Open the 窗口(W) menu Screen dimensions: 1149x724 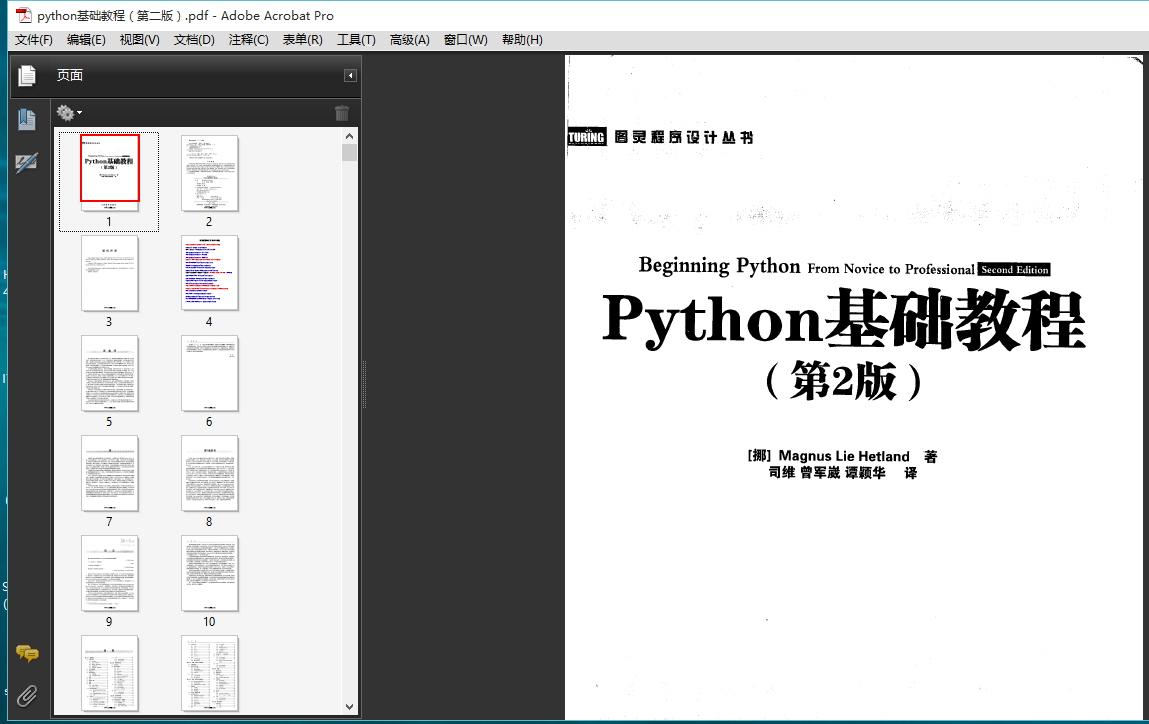click(465, 40)
